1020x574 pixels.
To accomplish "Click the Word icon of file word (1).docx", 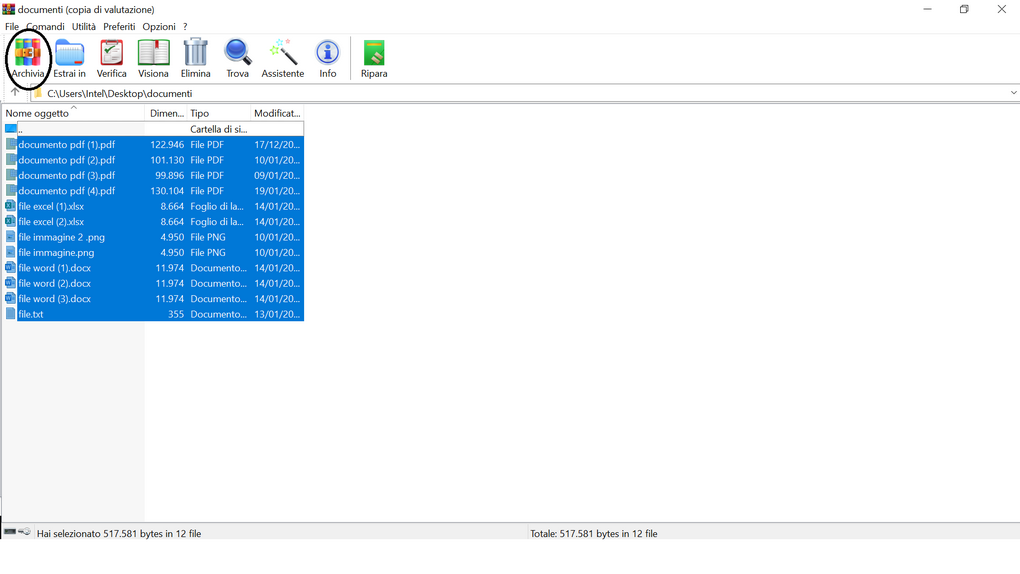I will [10, 267].
